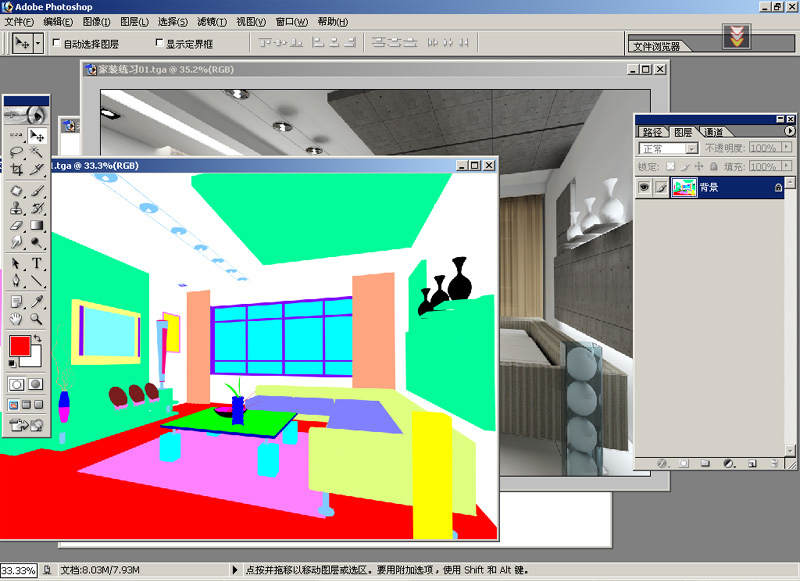Screen dimensions: 800x581
Task: Open the opacity 100% slider arrow
Action: tap(787, 147)
